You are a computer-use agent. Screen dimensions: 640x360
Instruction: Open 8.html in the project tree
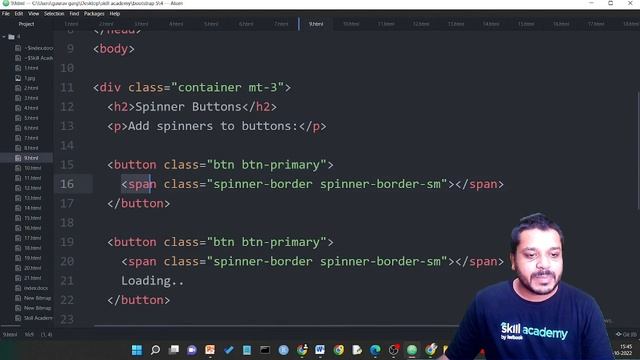31,148
